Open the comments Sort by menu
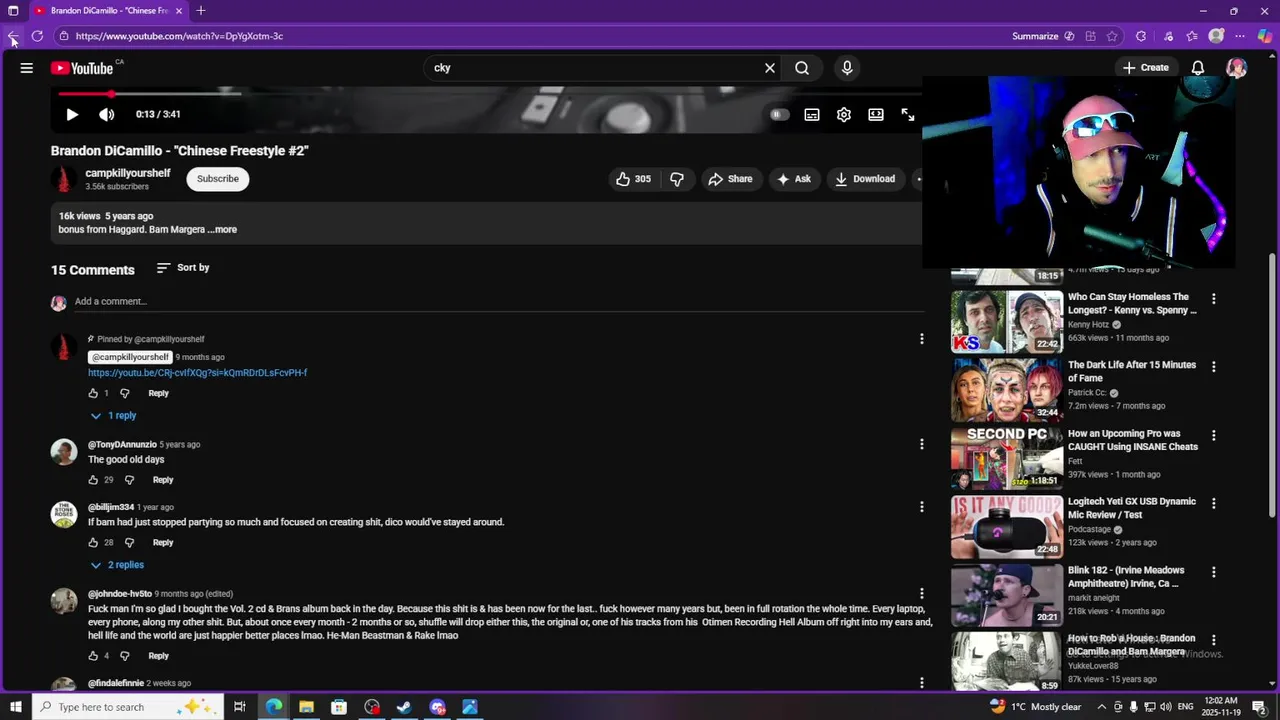 click(183, 268)
